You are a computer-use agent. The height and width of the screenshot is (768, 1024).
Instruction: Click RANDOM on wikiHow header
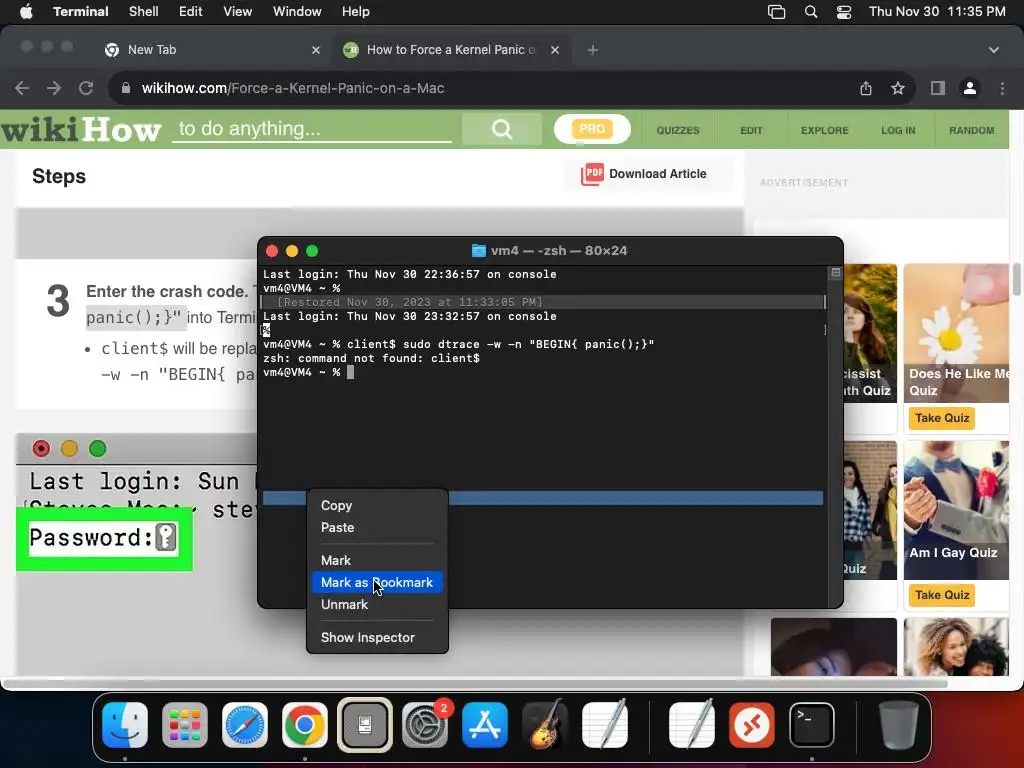971,130
